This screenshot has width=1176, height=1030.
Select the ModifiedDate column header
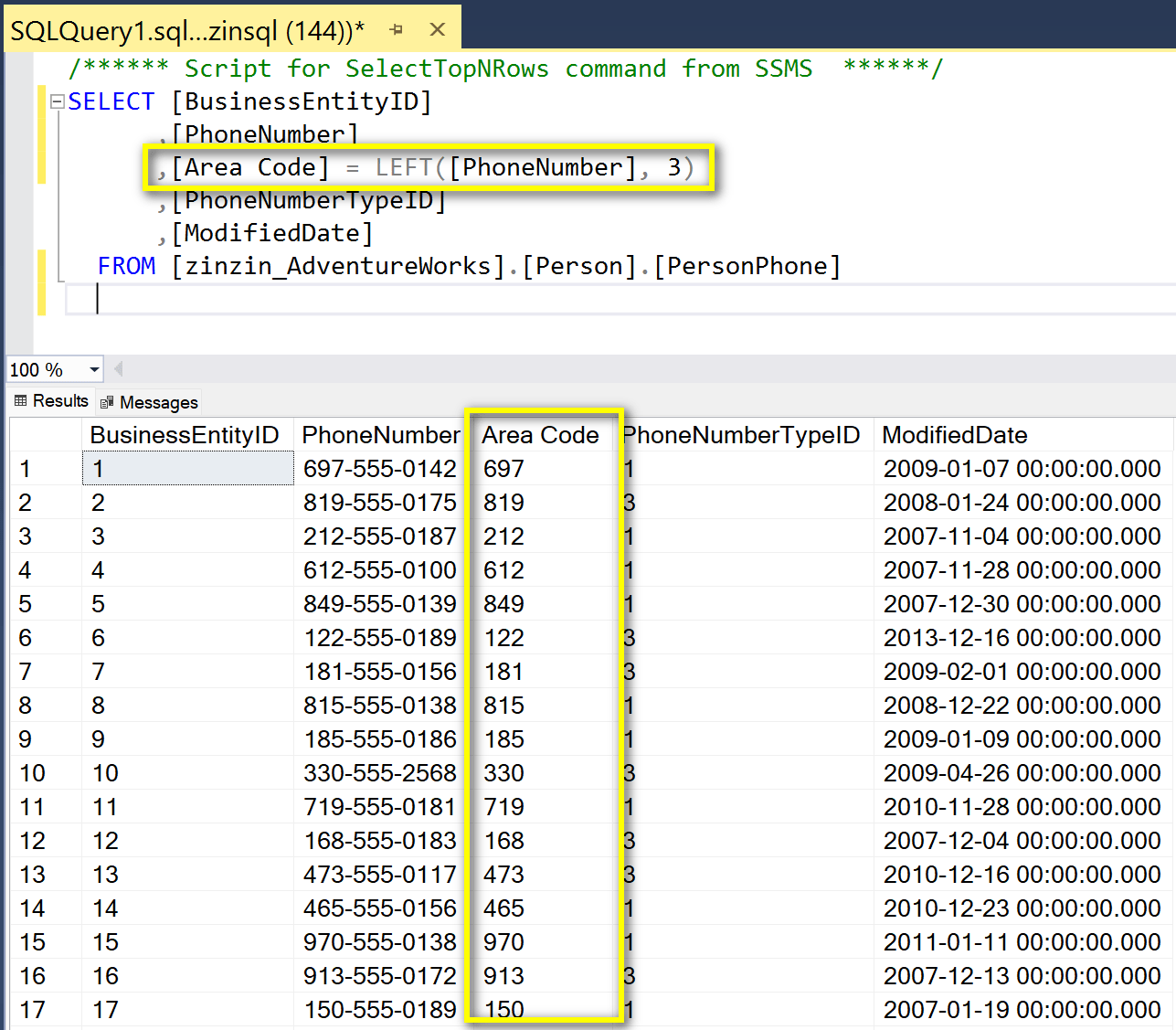coord(1024,435)
